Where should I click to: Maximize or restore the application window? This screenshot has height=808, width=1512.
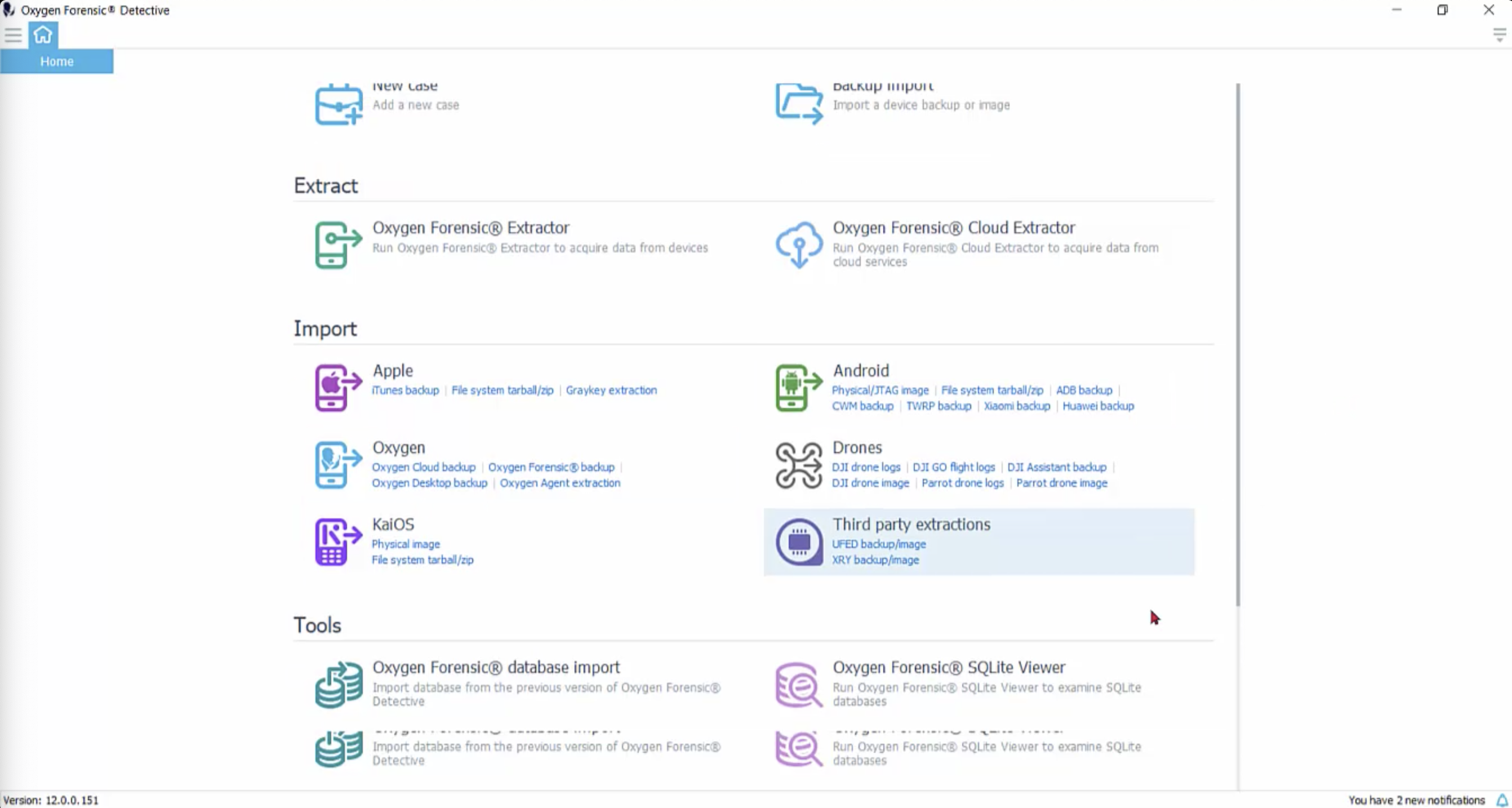click(1442, 10)
